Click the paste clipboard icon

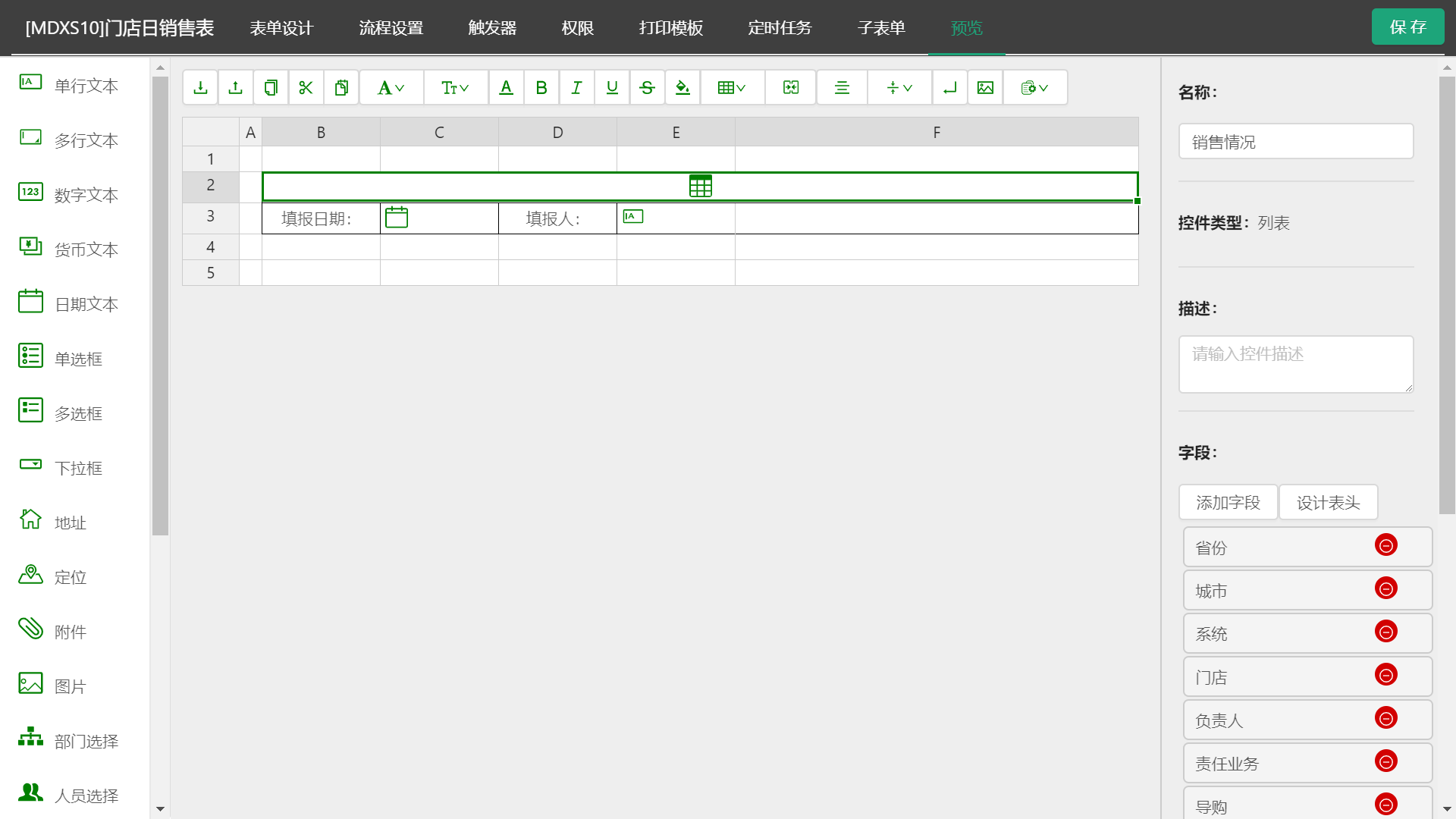pyautogui.click(x=341, y=88)
